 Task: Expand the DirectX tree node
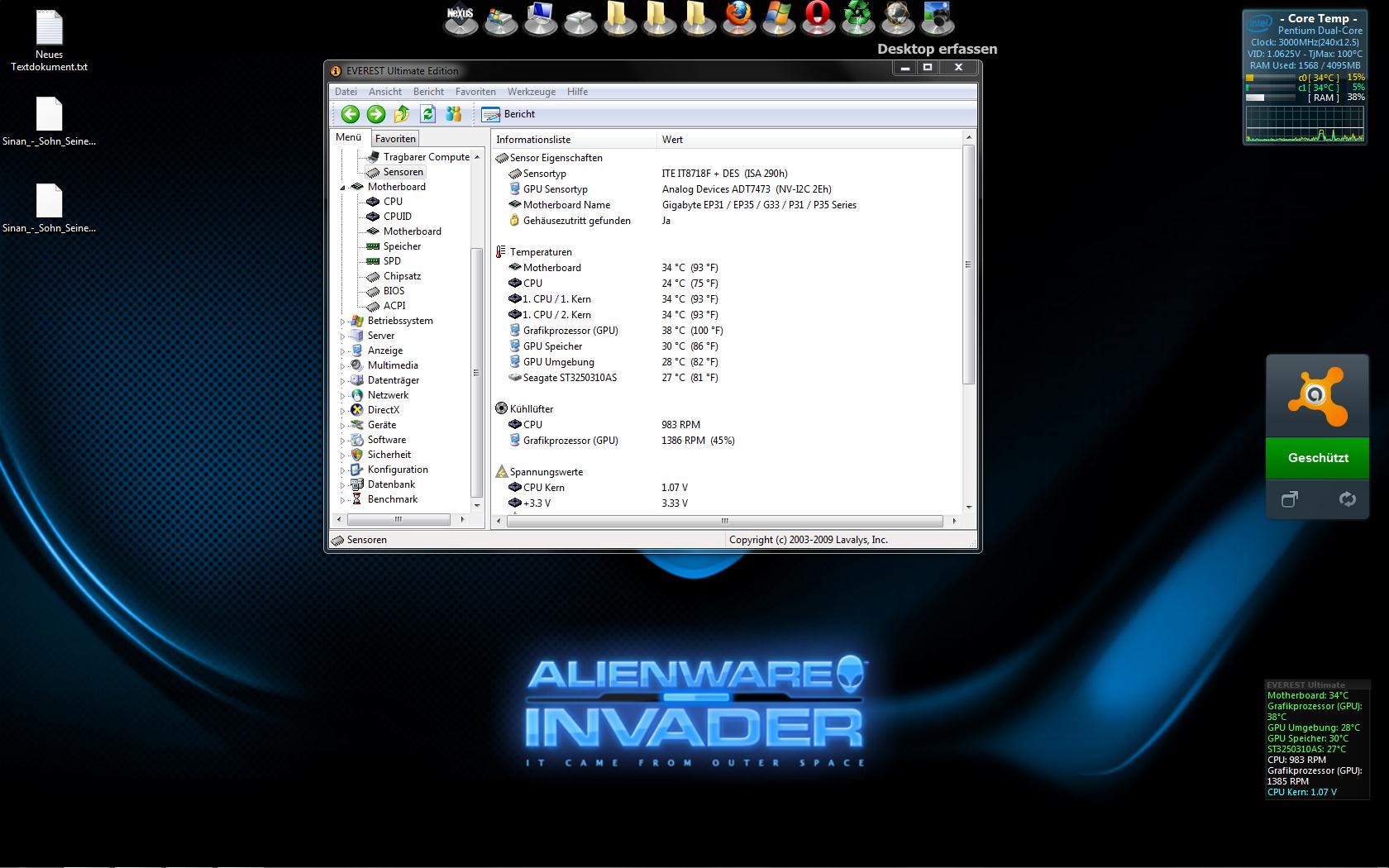click(x=343, y=411)
